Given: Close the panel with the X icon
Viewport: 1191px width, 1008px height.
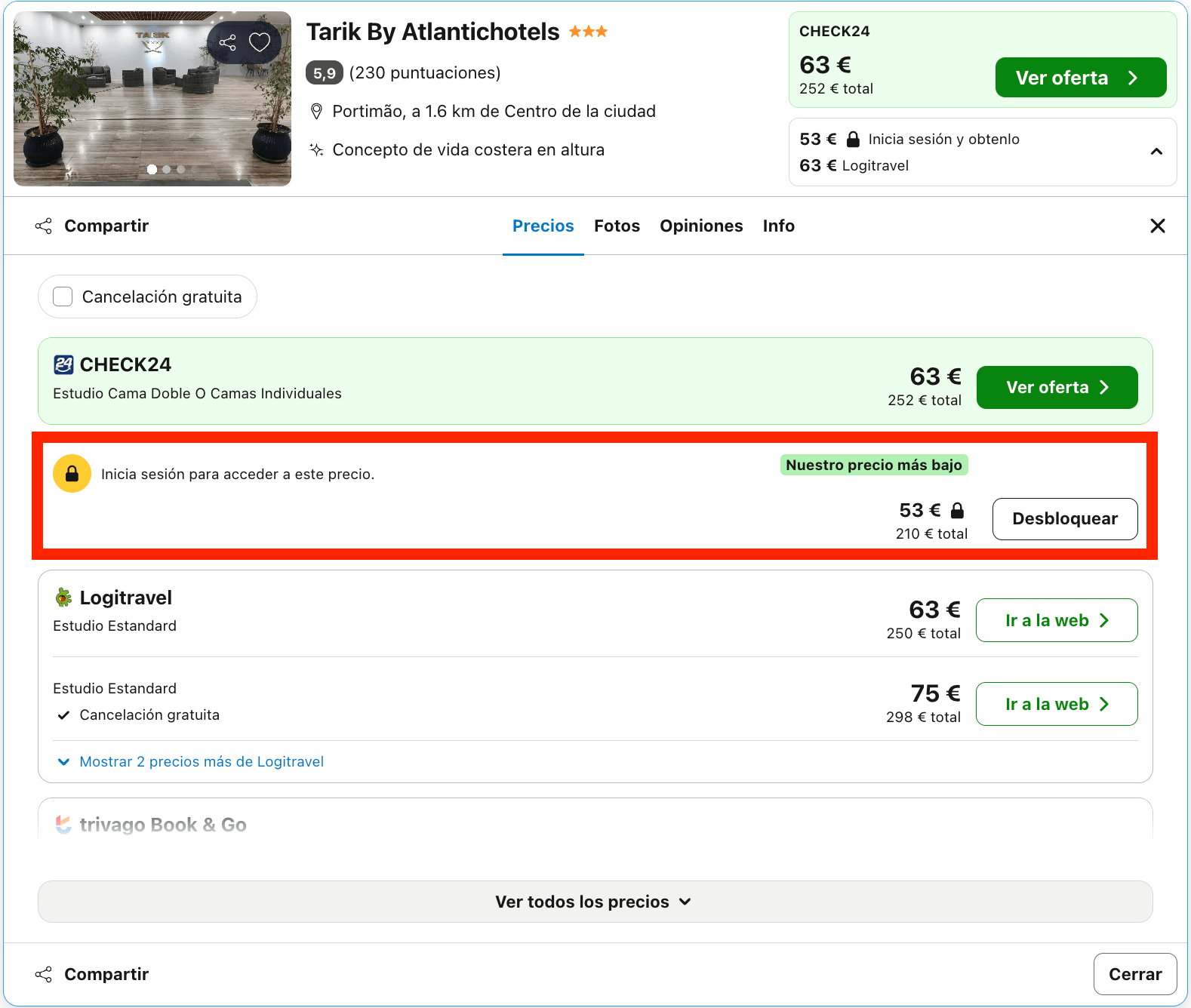Looking at the screenshot, I should (x=1158, y=226).
